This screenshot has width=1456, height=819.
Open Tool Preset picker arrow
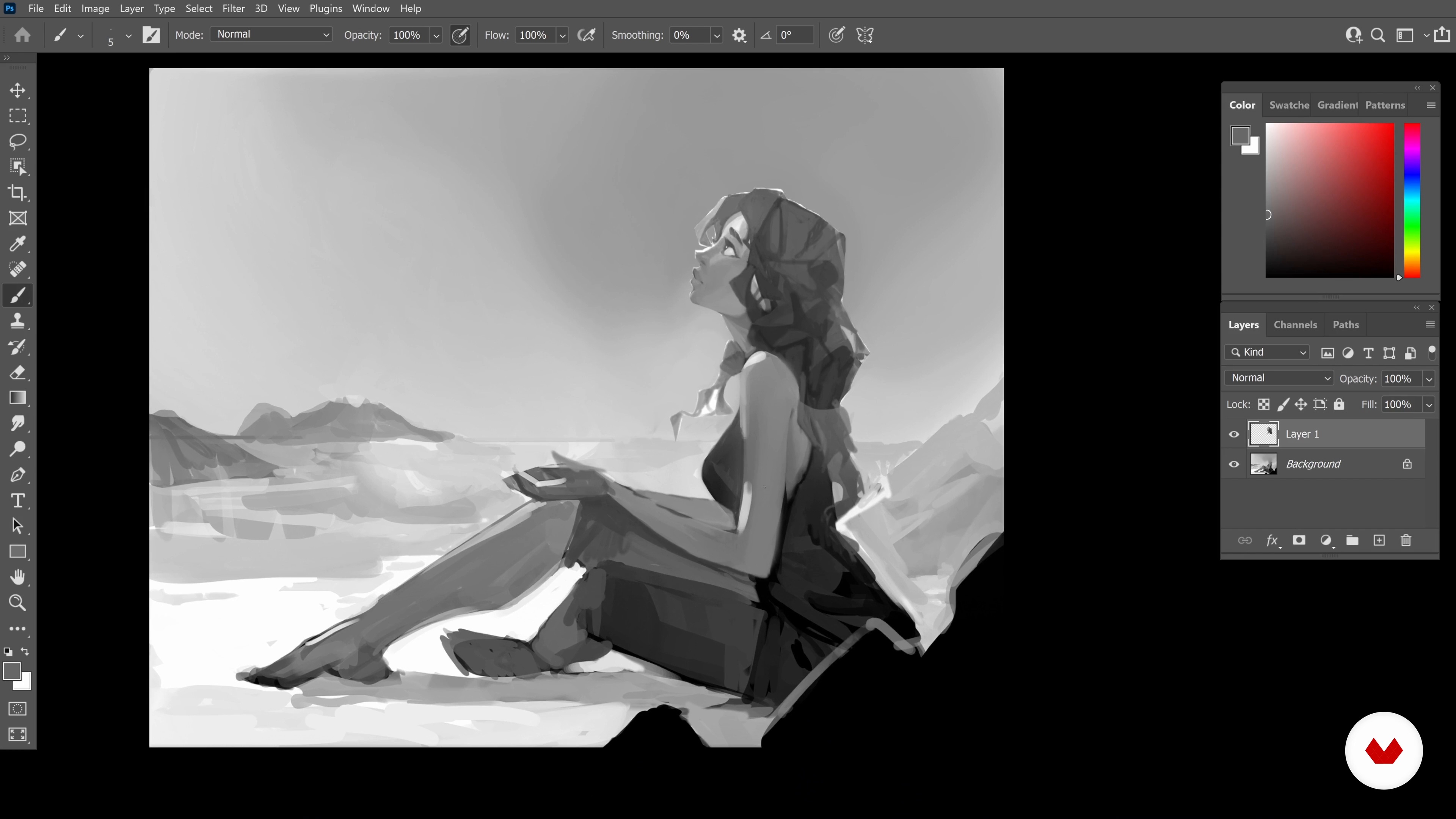[x=80, y=36]
